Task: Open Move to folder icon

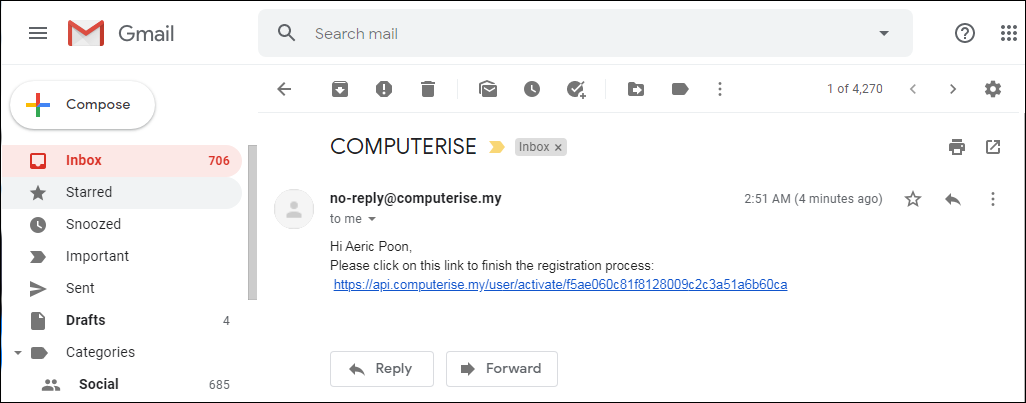Action: pos(636,89)
